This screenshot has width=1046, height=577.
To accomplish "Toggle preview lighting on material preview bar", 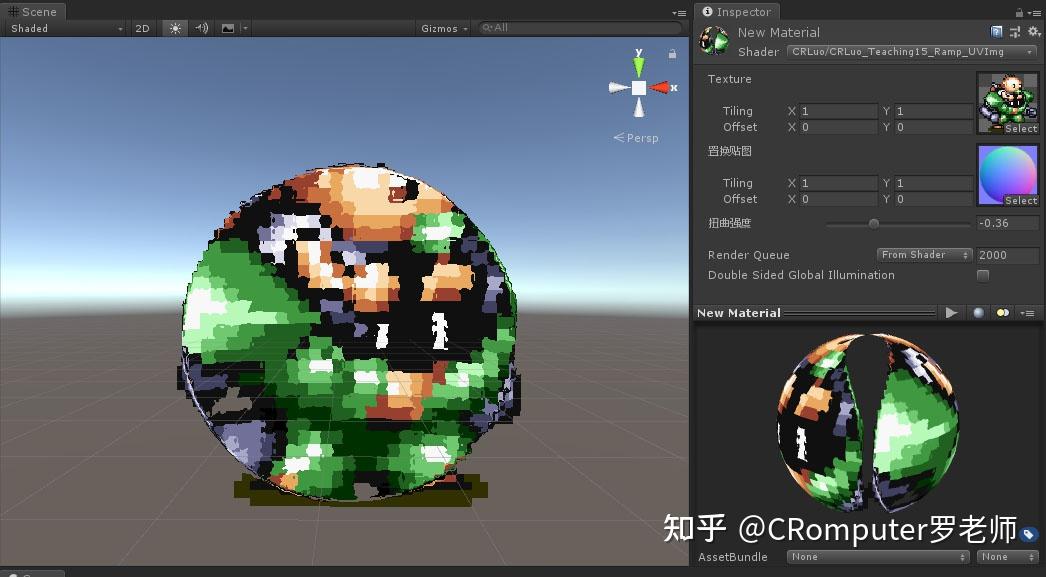I will [x=1003, y=313].
